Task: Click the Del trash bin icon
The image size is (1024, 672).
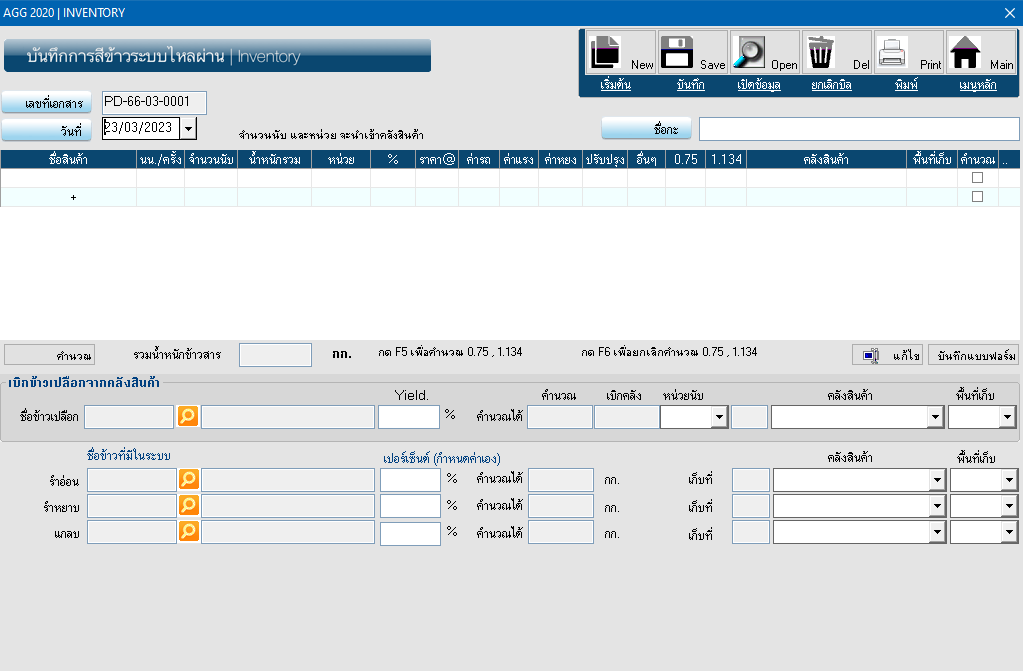Action: coord(821,51)
